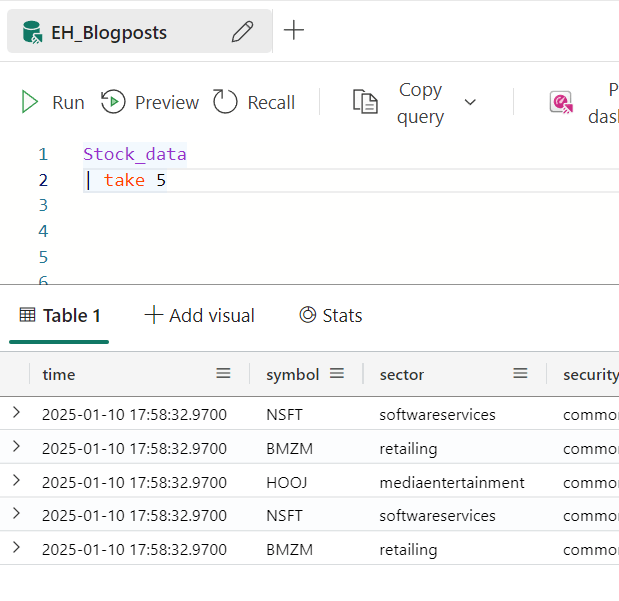Click the Recall icon
Viewport: 619px width, 601px height.
pos(226,102)
